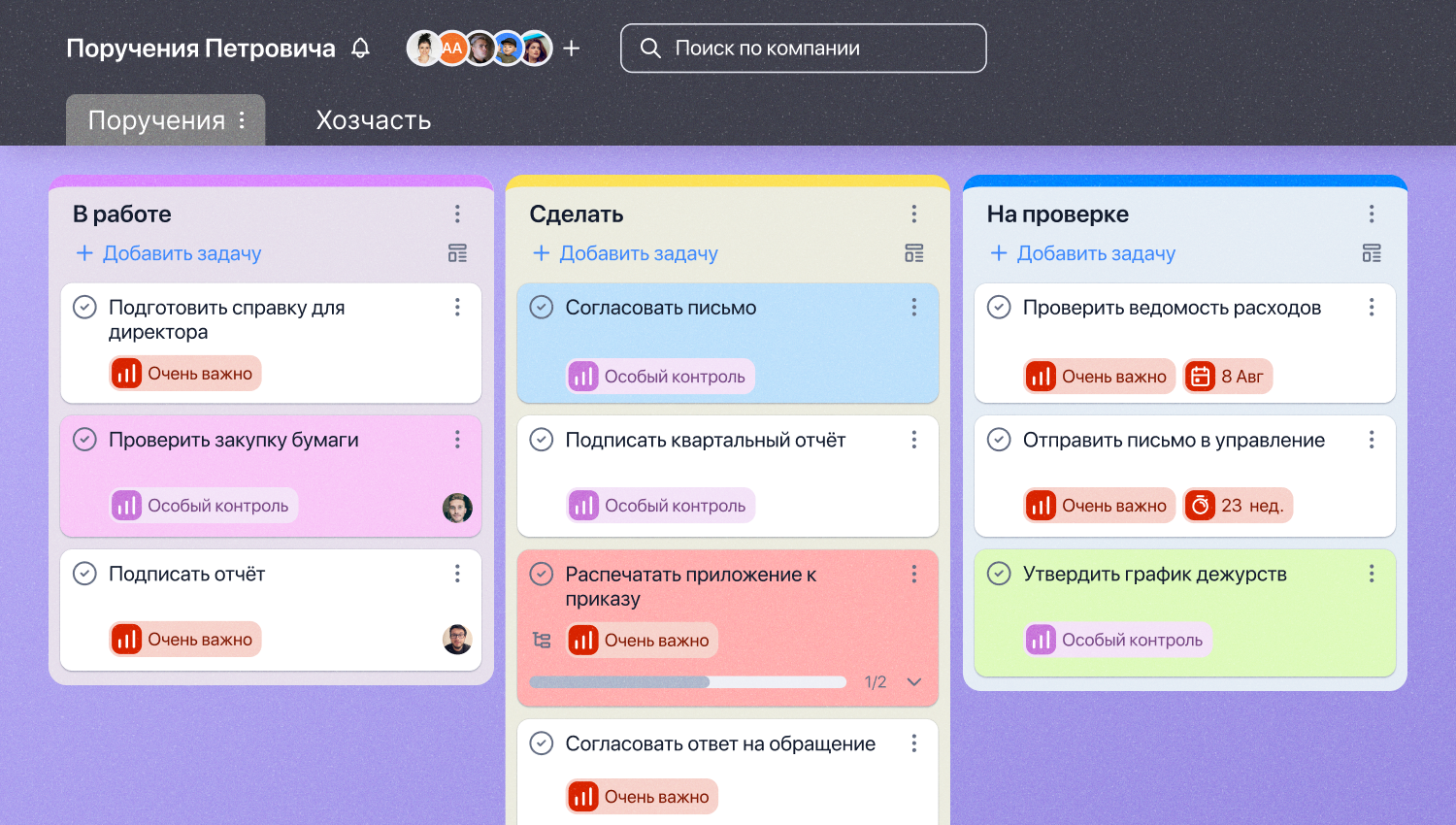The width and height of the screenshot is (1456, 825).
Task: Add a member with the plus icon
Action: pos(572,48)
